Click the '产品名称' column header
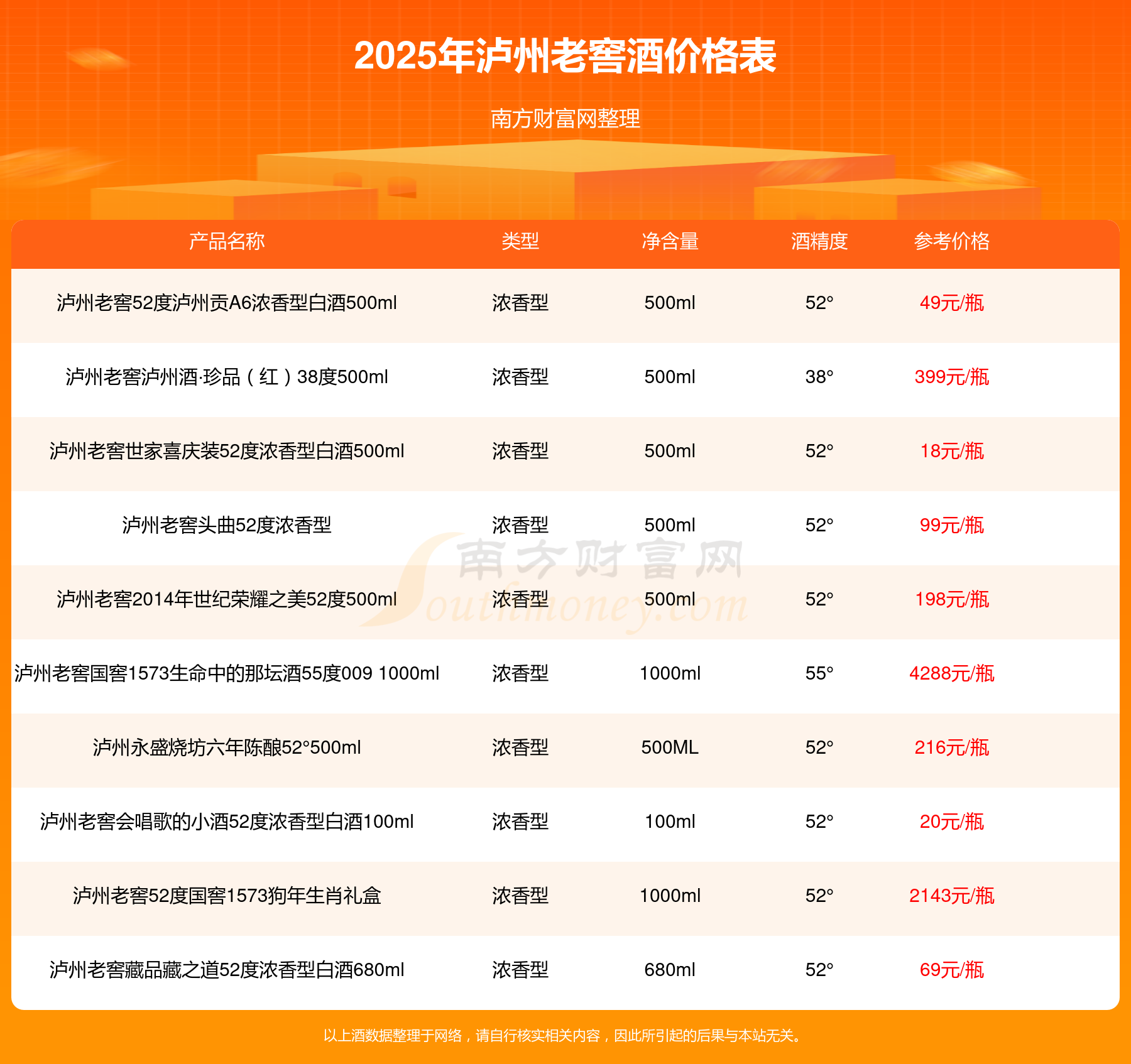1131x1064 pixels. point(227,241)
